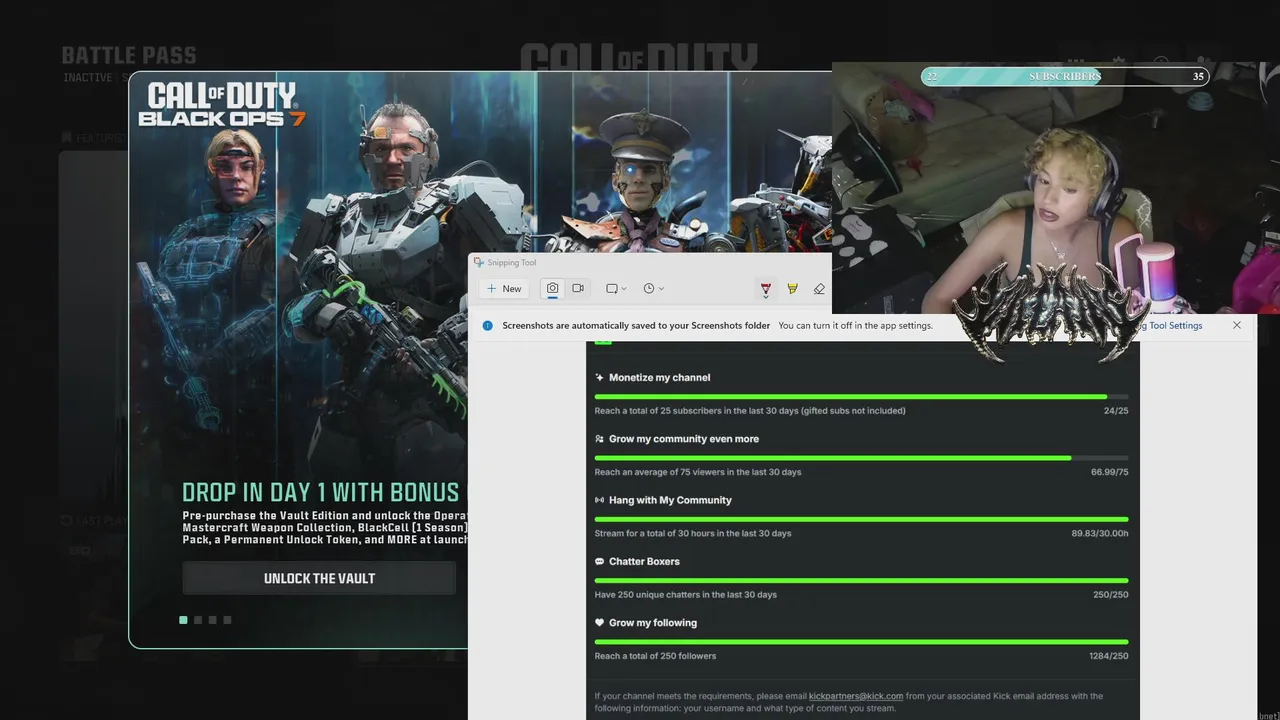Click the 1284/250 followers value
The height and width of the screenshot is (720, 1280).
tap(1109, 656)
